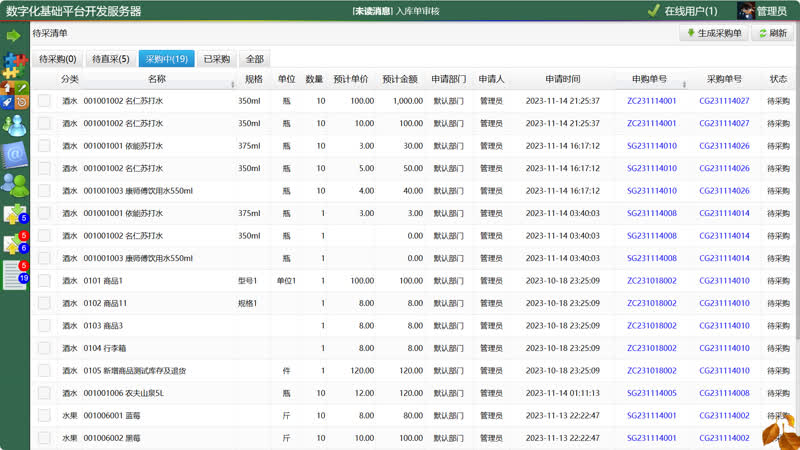The height and width of the screenshot is (450, 800).
Task: Open purchase order link CG231114027 in first row
Action: [x=724, y=101]
